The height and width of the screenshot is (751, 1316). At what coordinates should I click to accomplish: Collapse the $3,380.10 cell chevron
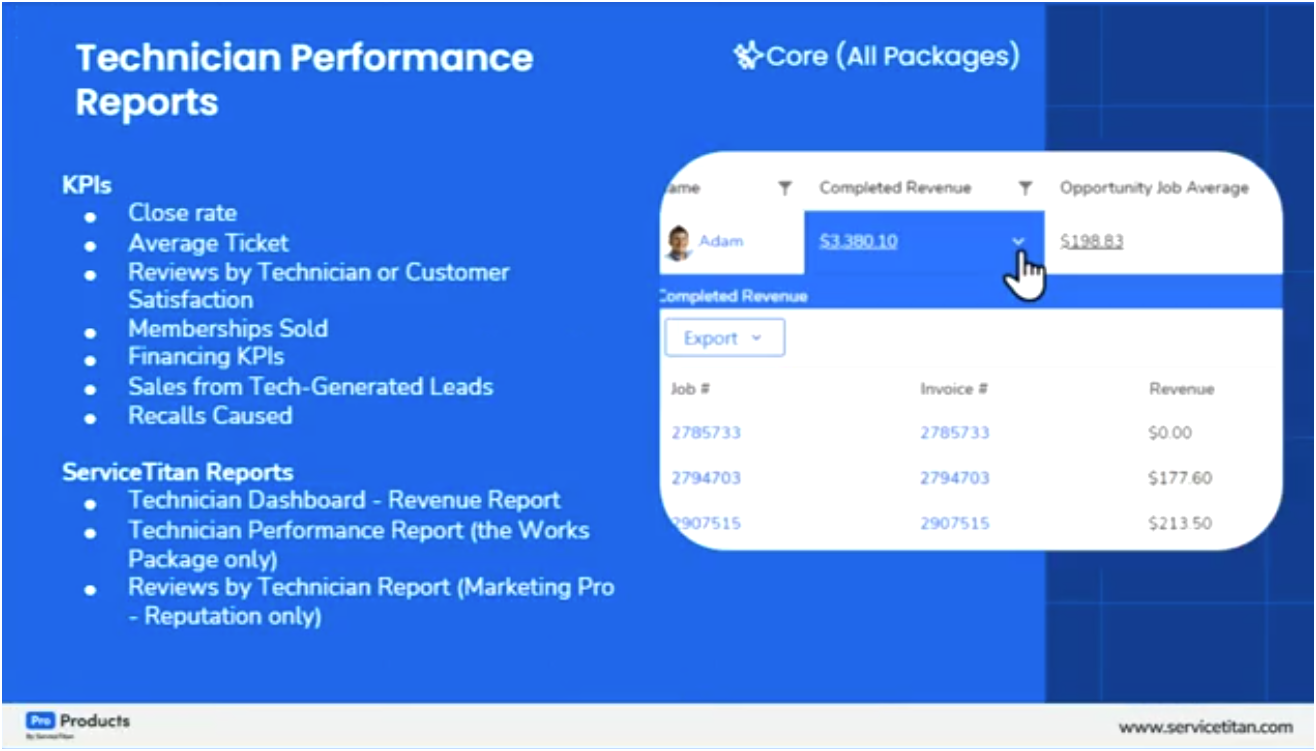click(1018, 241)
